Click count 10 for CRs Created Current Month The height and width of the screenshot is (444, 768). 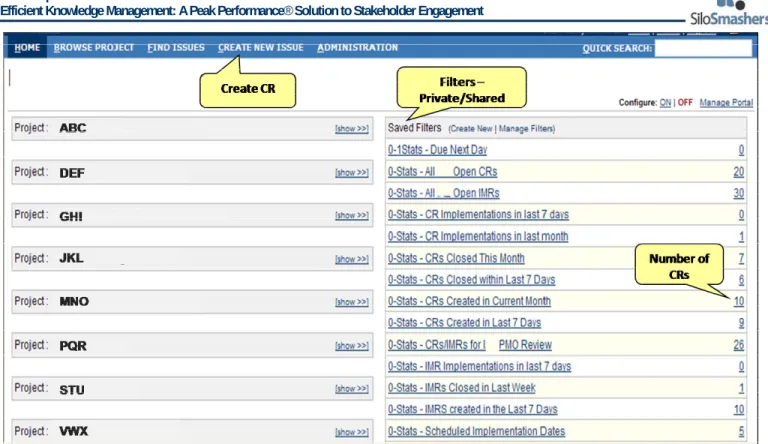tap(739, 301)
